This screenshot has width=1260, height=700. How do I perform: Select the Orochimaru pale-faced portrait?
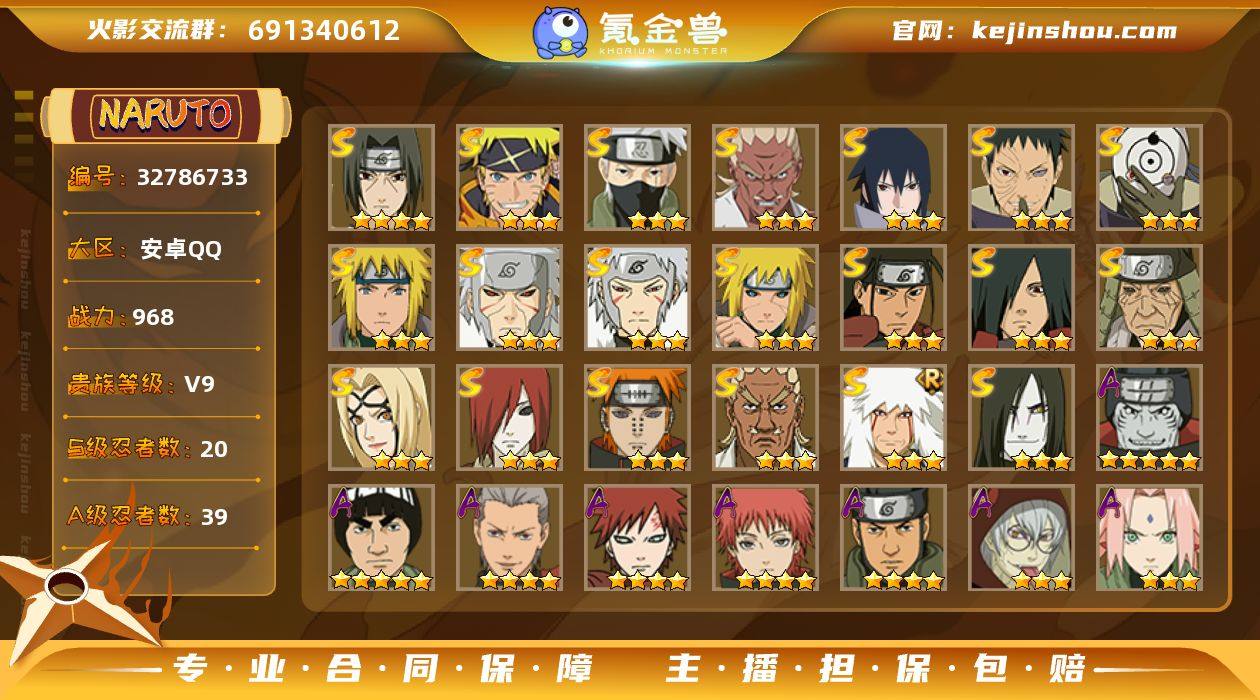(x=1021, y=418)
